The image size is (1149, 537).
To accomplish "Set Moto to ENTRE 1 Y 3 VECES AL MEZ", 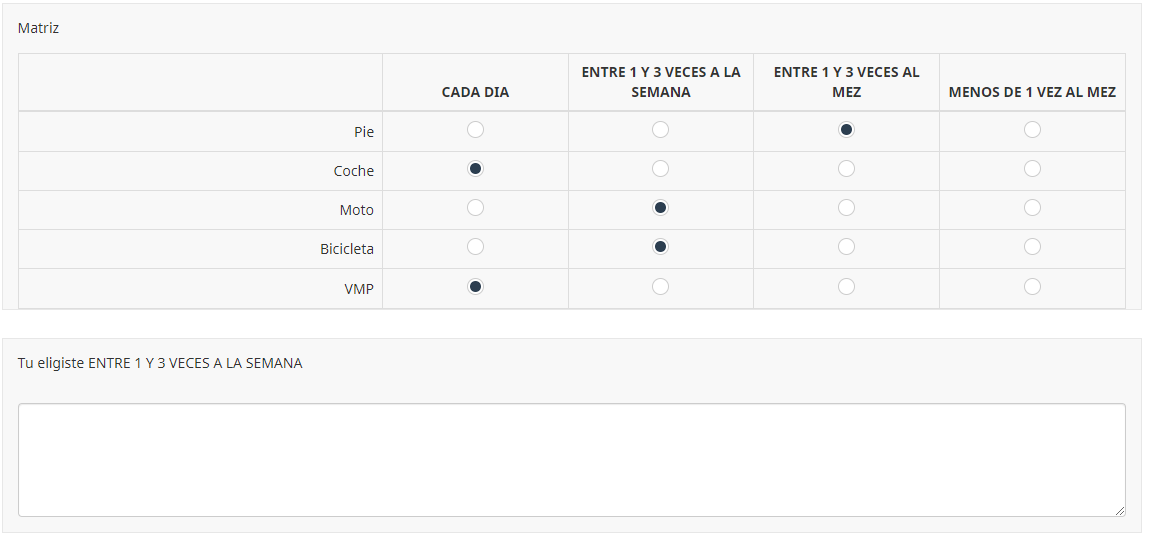I will click(x=846, y=208).
